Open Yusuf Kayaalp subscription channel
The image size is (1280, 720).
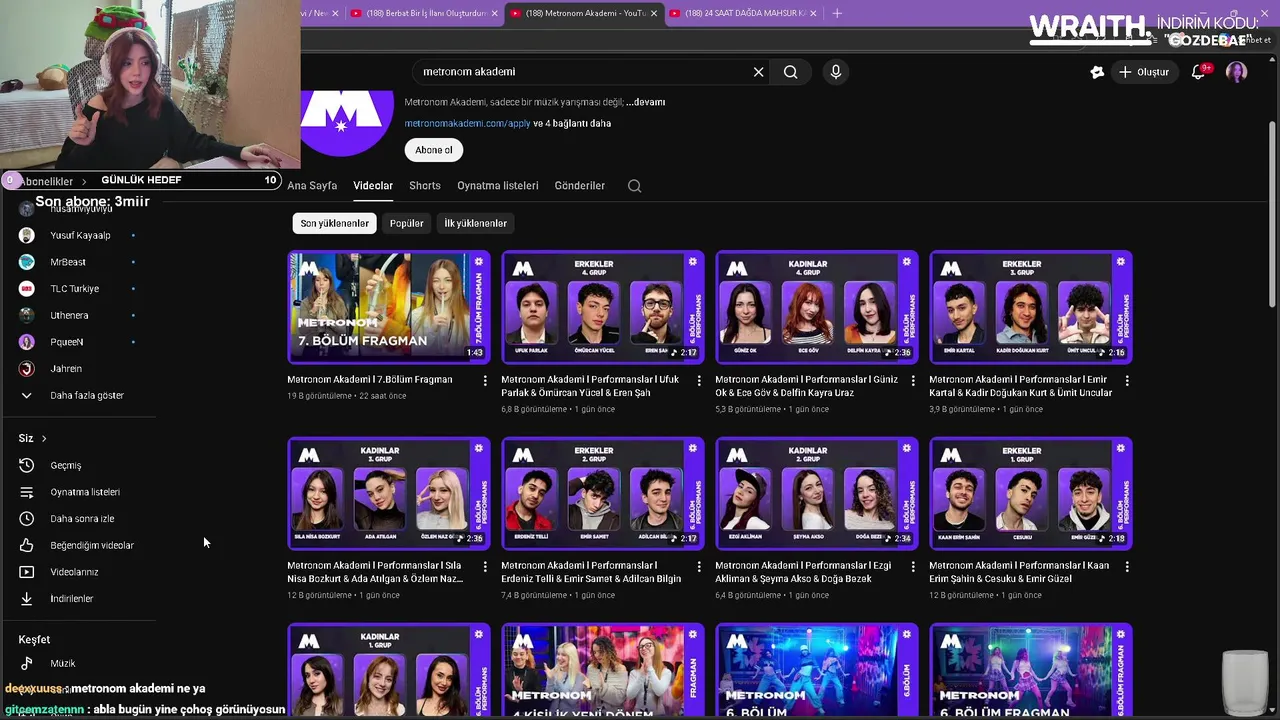pyautogui.click(x=78, y=235)
